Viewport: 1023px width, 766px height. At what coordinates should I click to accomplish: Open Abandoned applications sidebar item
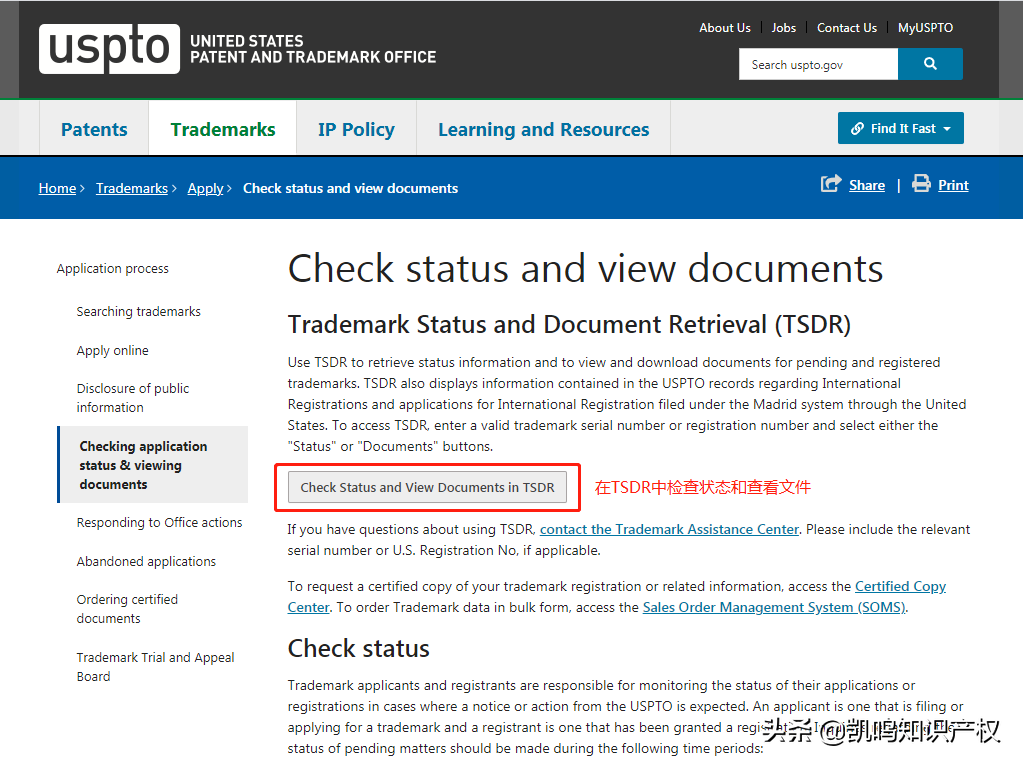coord(146,562)
